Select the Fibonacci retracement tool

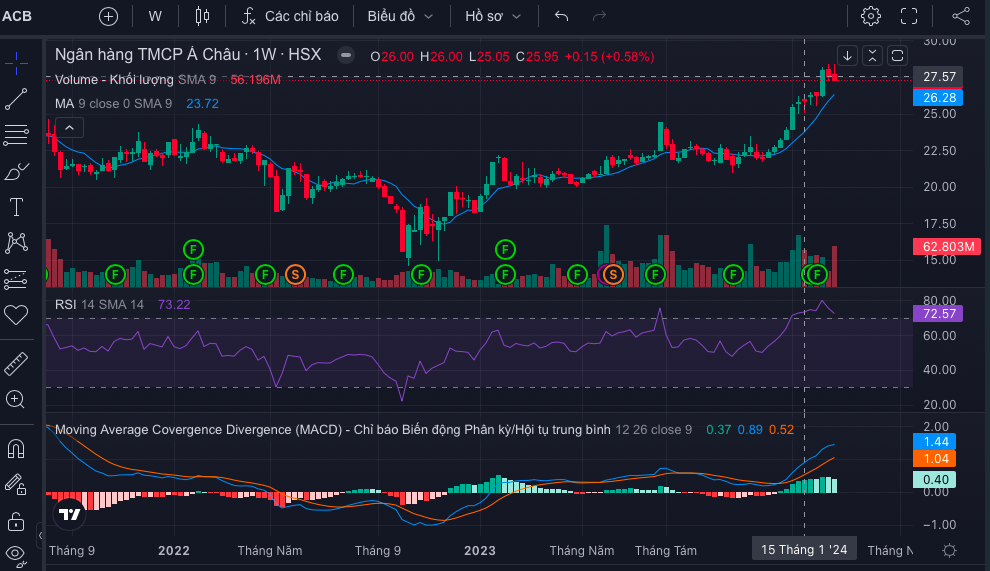point(16,135)
